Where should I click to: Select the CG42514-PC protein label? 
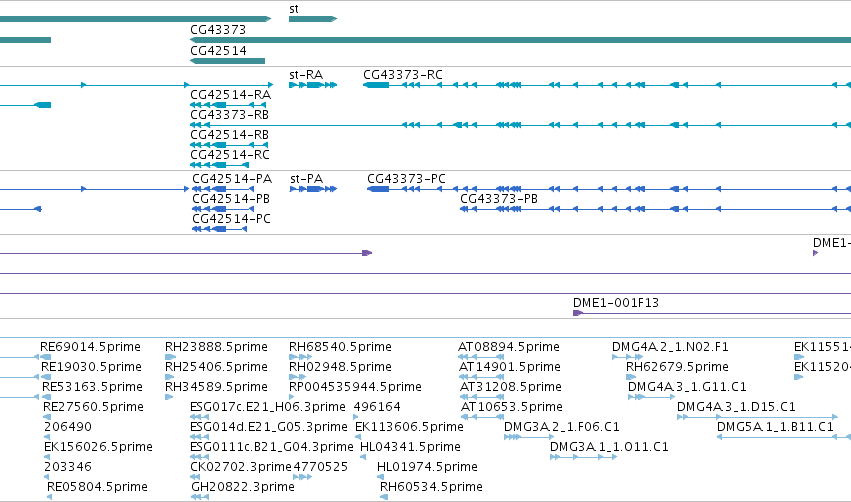pos(231,219)
